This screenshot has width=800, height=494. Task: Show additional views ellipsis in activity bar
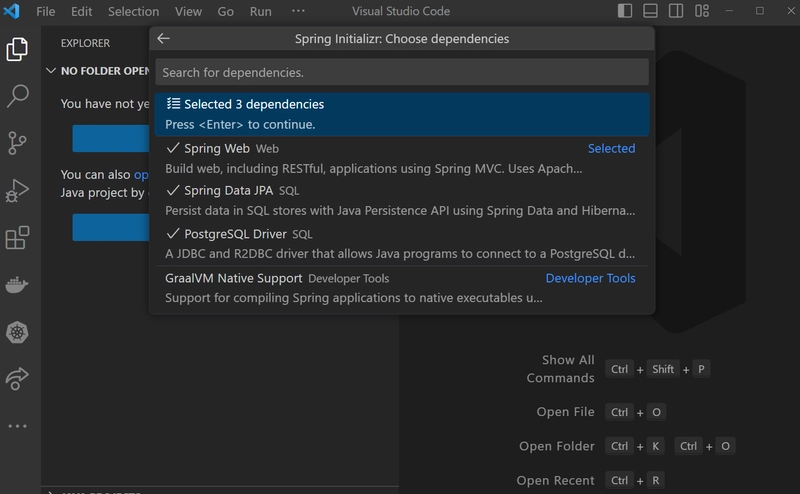click(17, 426)
